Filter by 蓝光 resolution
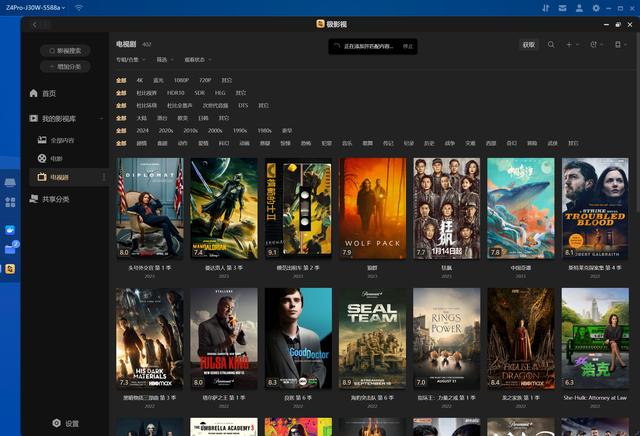Viewport: 640px width, 436px height. pyautogui.click(x=158, y=80)
